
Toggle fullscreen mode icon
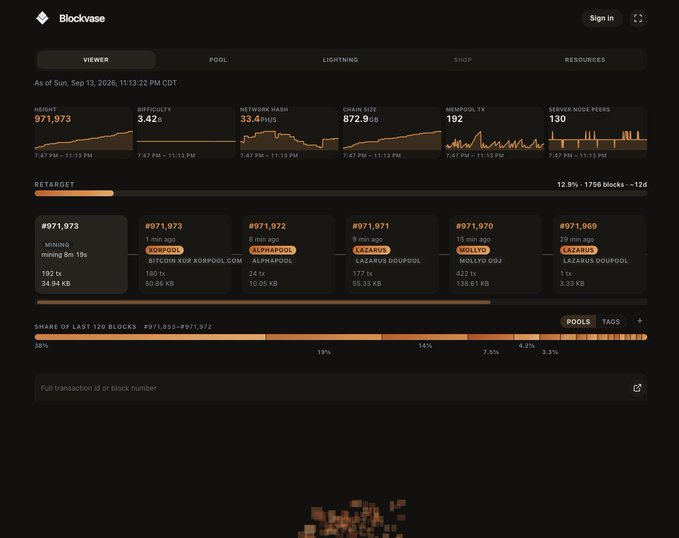pos(638,18)
